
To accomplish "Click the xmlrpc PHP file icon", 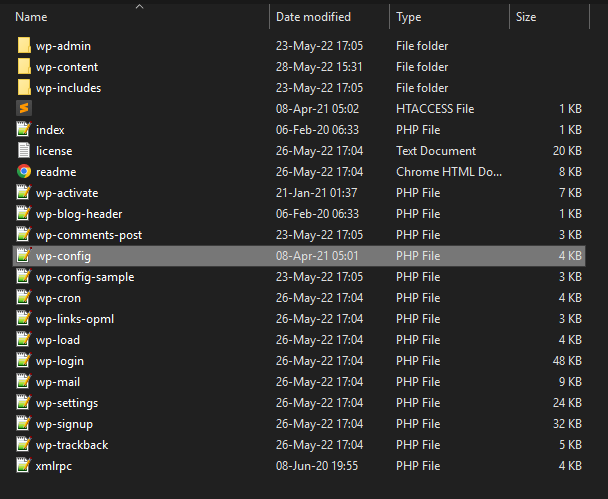I will coord(24,465).
